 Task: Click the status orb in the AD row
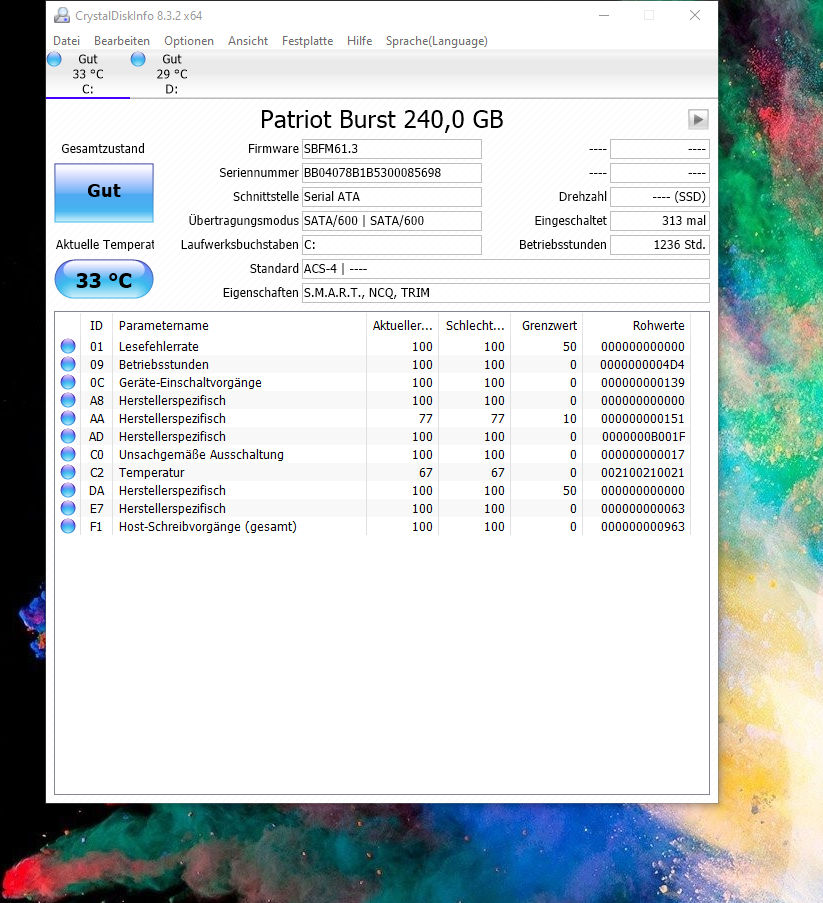pyautogui.click(x=68, y=436)
